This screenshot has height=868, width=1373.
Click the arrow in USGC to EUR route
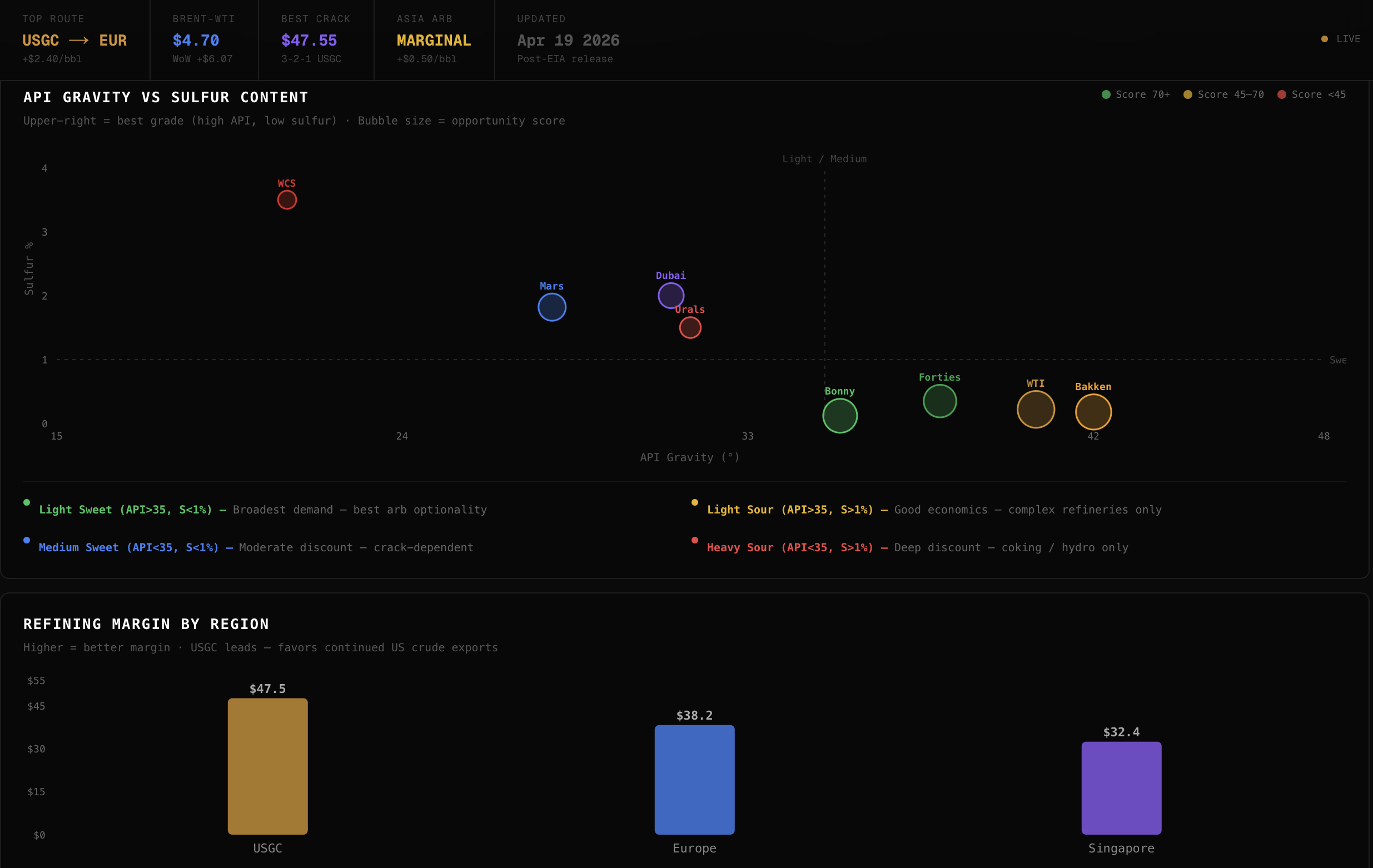[79, 41]
